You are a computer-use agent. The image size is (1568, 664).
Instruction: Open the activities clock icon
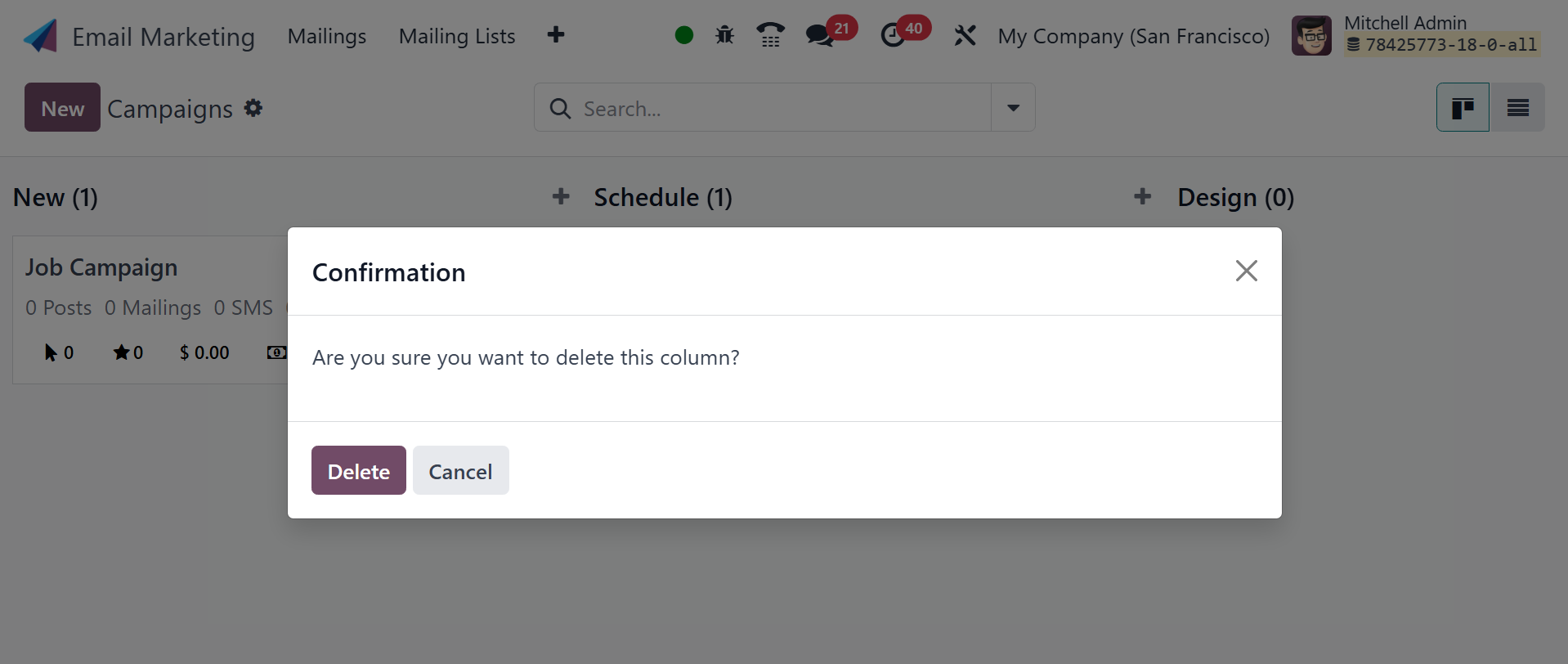coord(893,35)
